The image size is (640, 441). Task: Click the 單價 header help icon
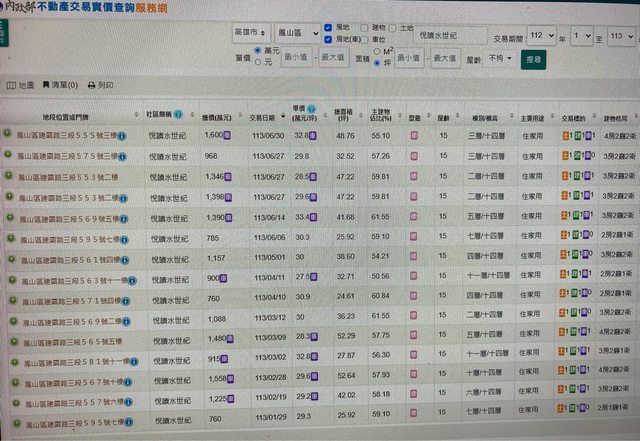coord(313,110)
